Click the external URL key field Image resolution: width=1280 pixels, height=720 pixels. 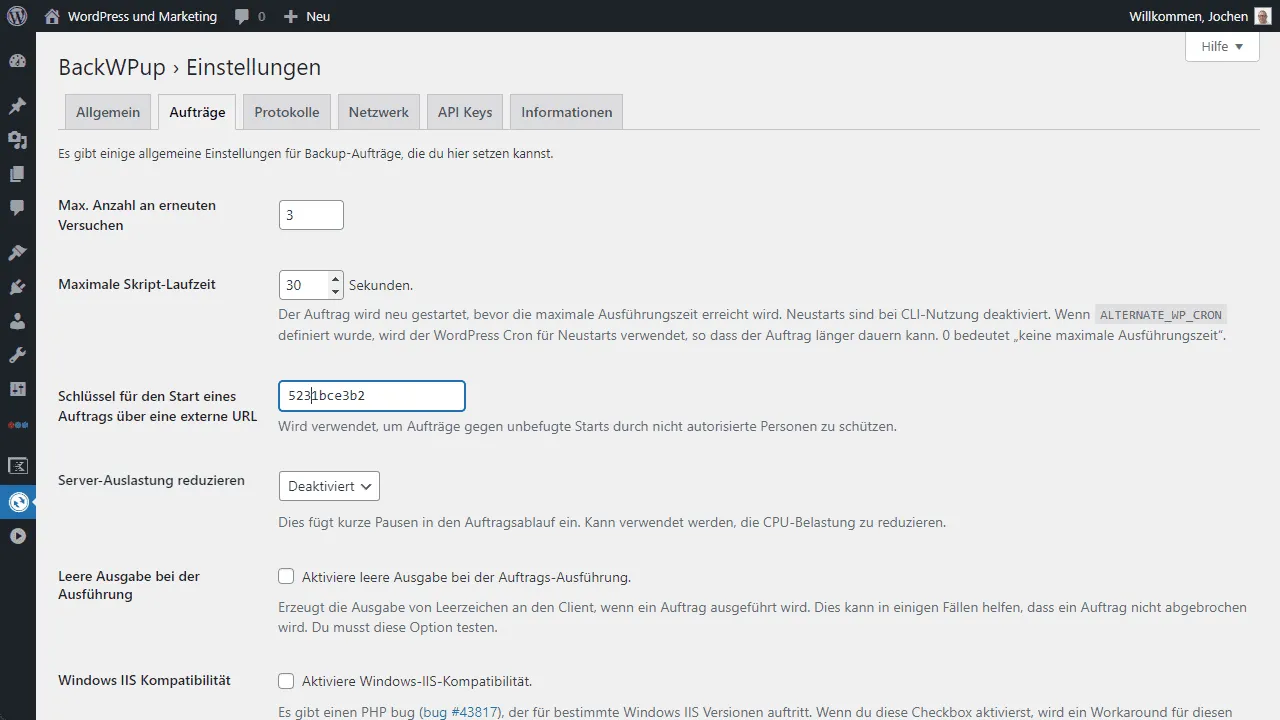372,395
